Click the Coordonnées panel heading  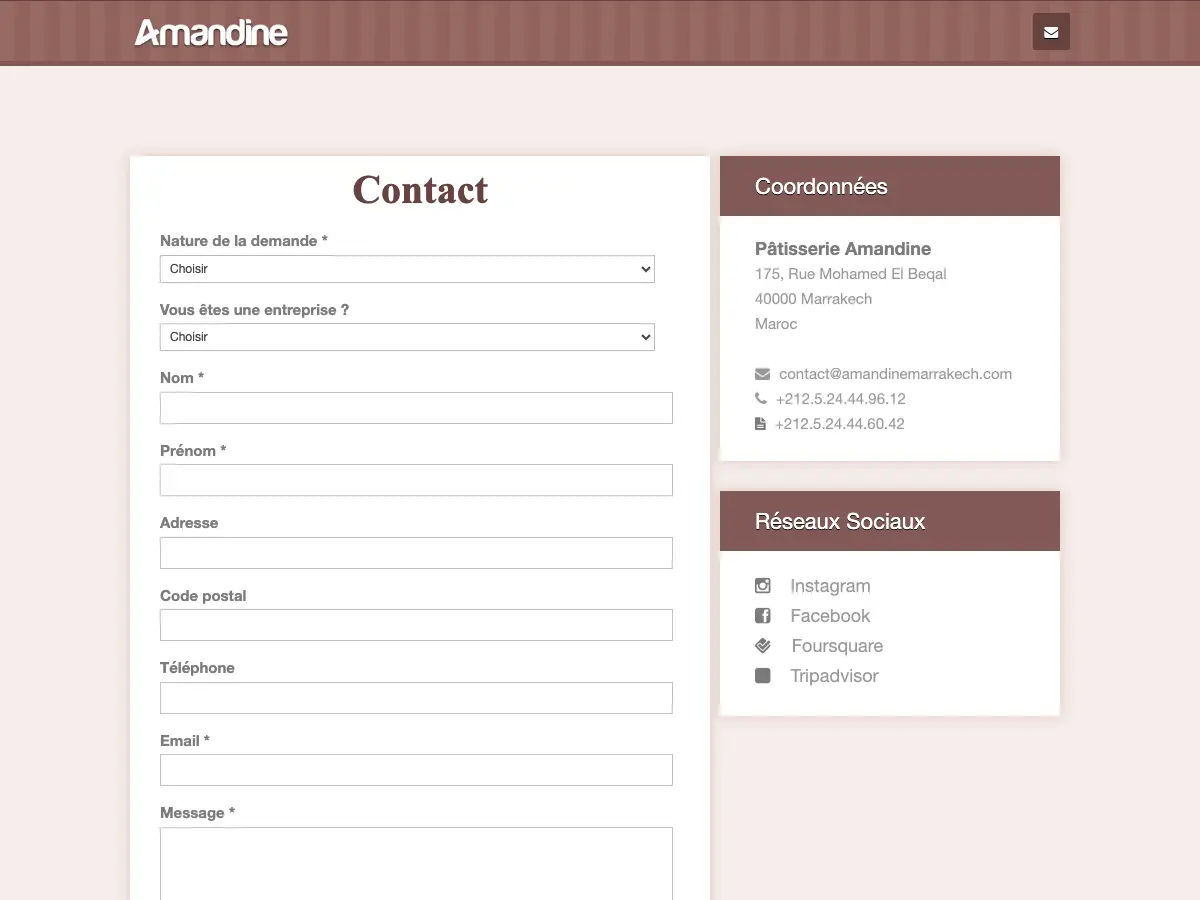[821, 186]
